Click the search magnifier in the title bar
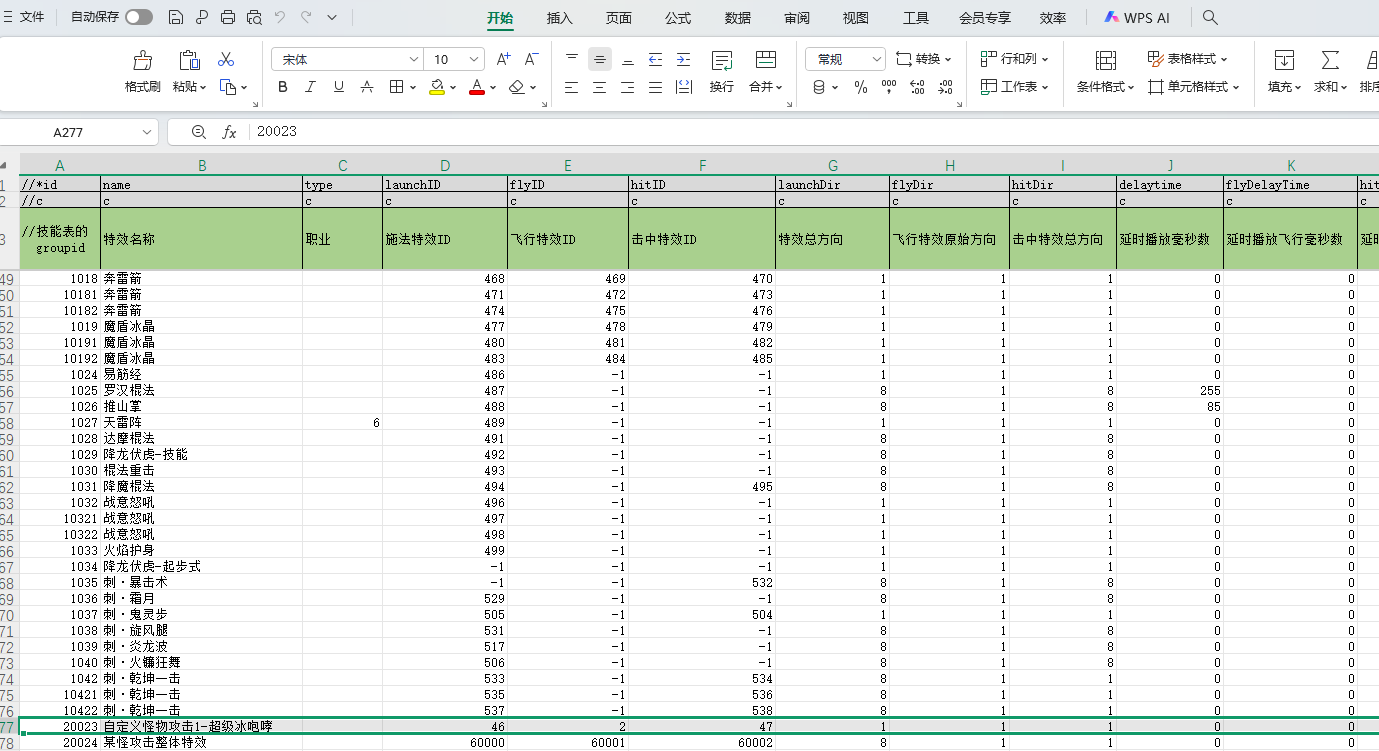The image size is (1379, 751). pos(1210,18)
